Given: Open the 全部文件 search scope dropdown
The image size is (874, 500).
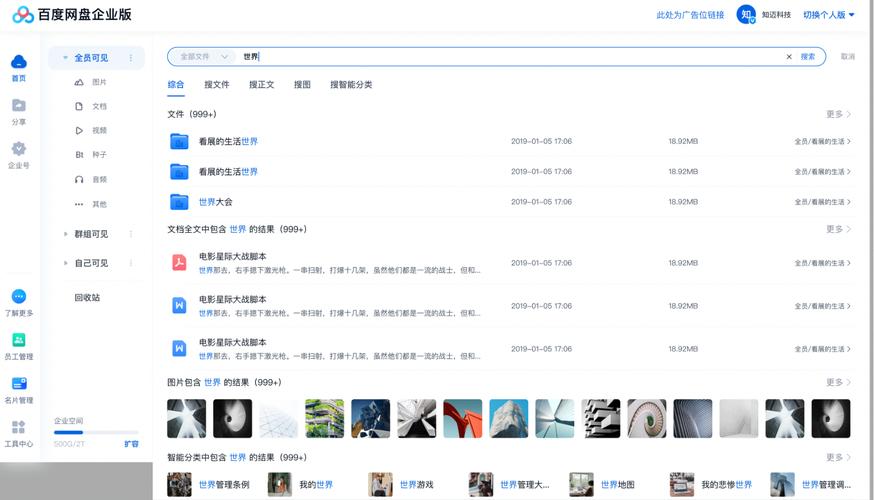Looking at the screenshot, I should [203, 56].
